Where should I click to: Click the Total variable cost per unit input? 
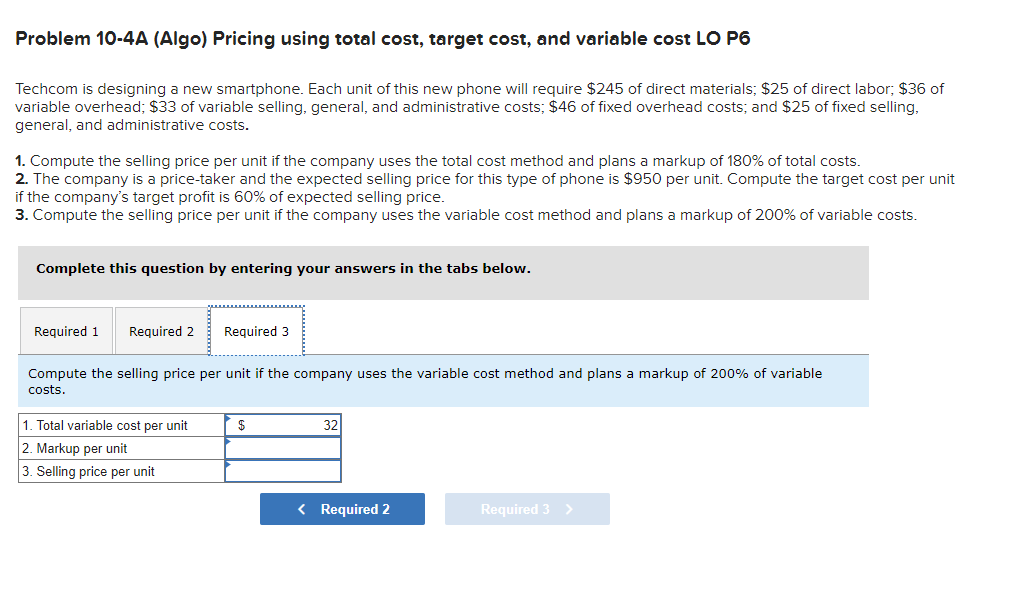click(x=283, y=425)
